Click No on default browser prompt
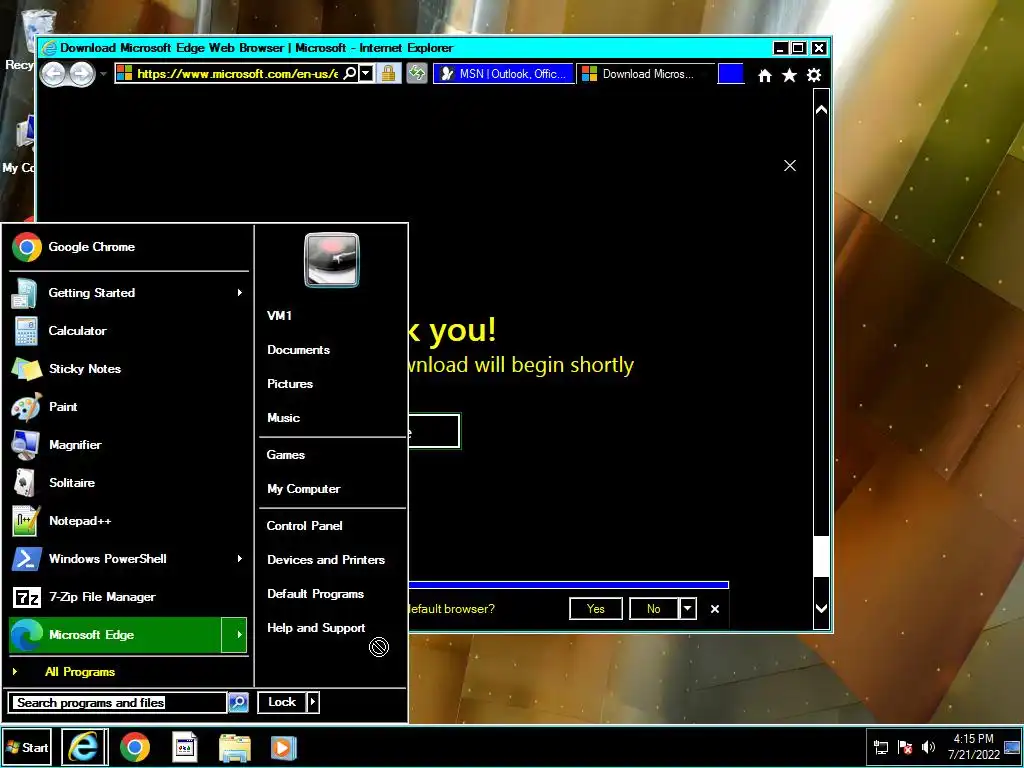 654,609
